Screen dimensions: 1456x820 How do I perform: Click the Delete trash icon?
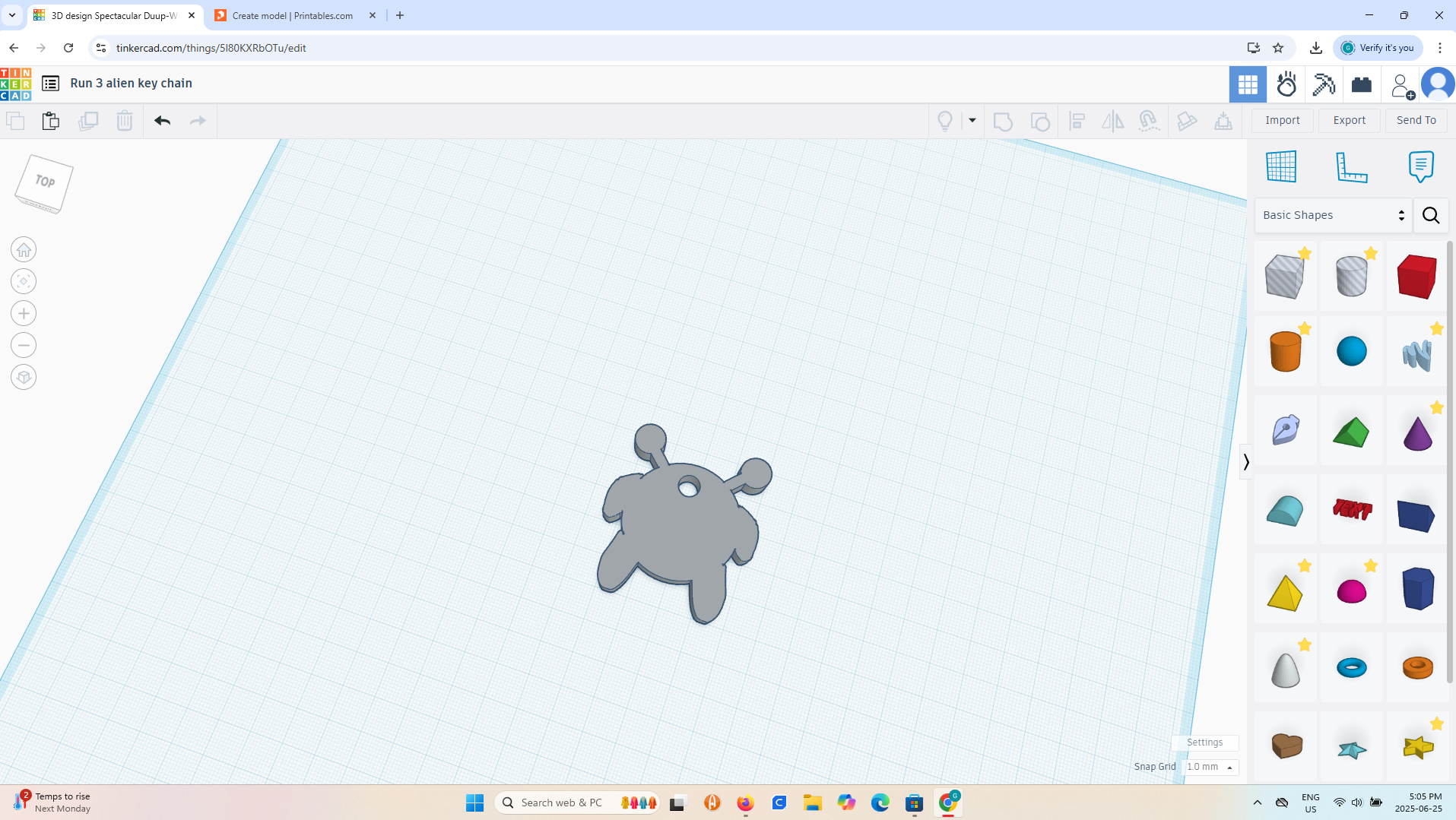point(125,121)
